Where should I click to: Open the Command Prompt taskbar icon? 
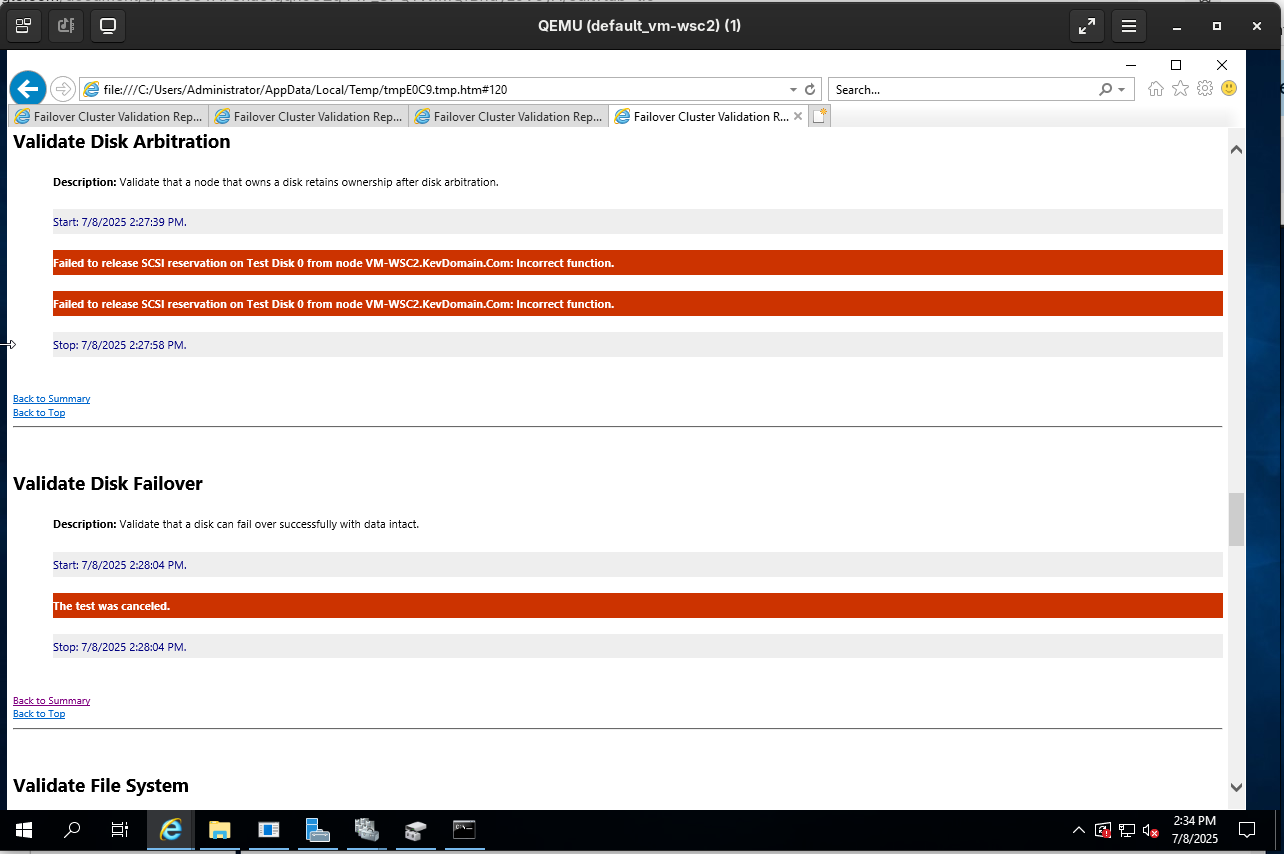tap(464, 830)
